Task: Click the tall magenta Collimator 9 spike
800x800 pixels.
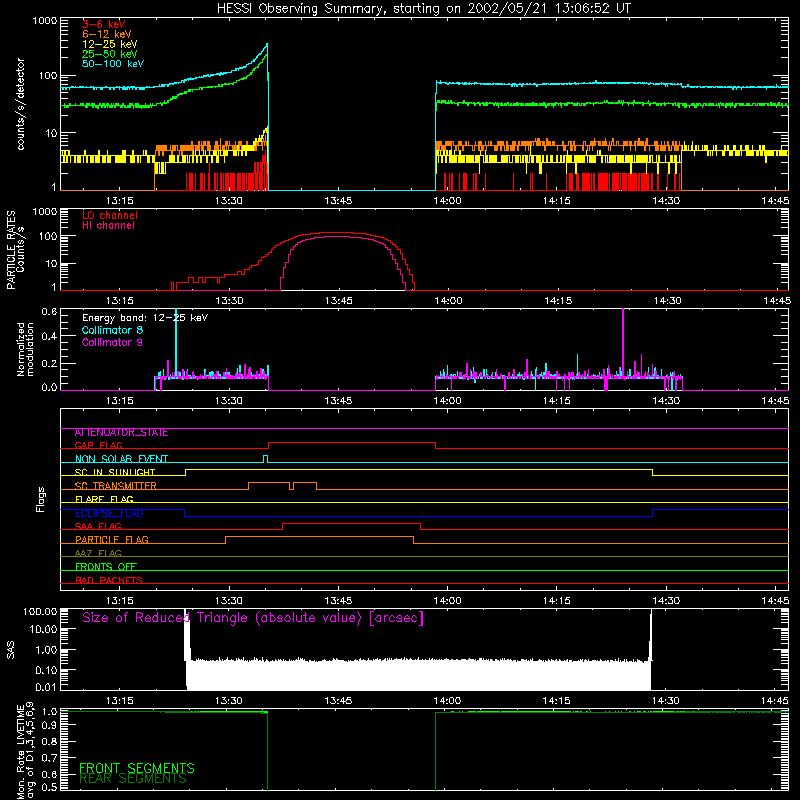Action: coord(623,343)
